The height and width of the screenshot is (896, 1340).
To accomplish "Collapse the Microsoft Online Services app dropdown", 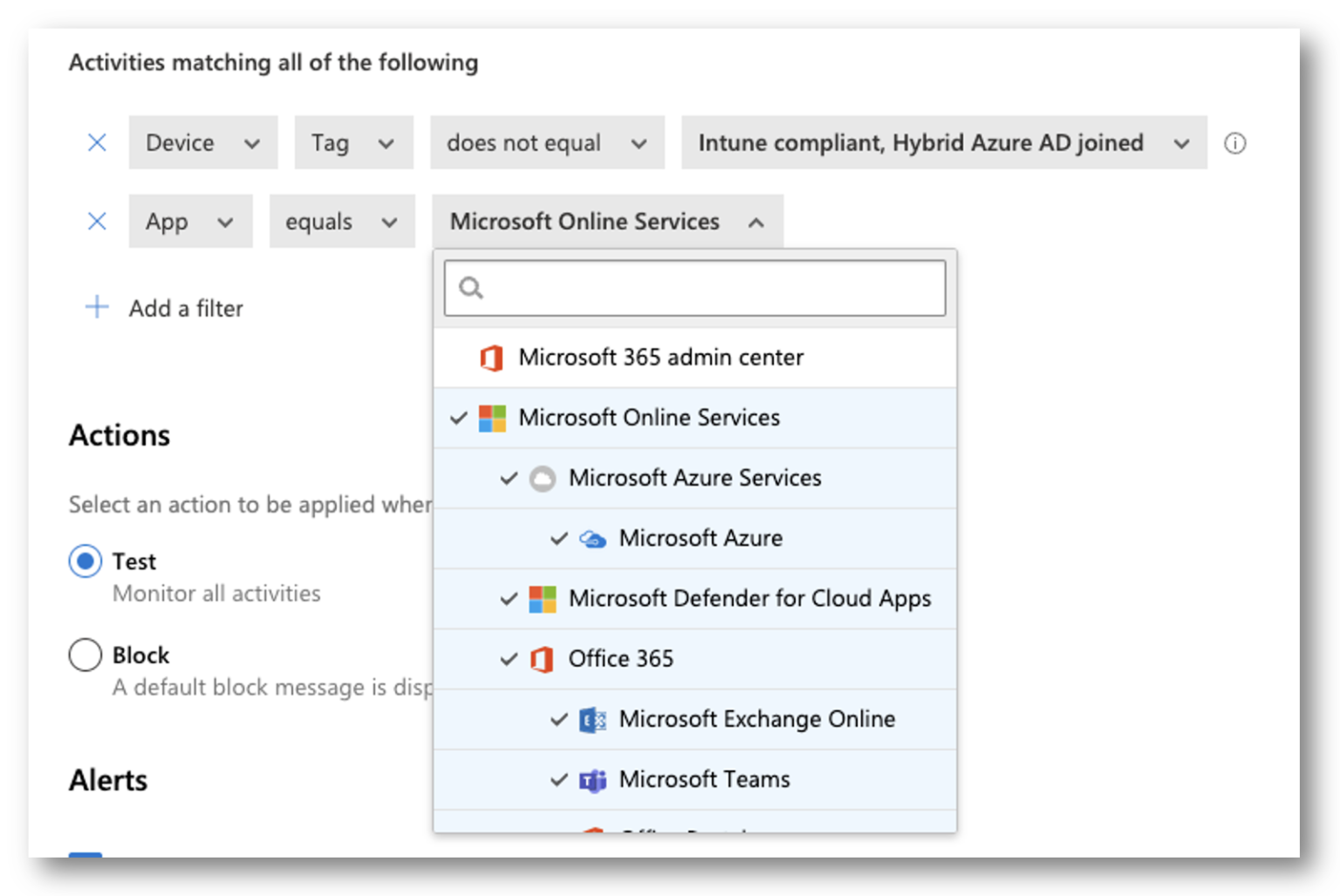I will click(x=607, y=221).
